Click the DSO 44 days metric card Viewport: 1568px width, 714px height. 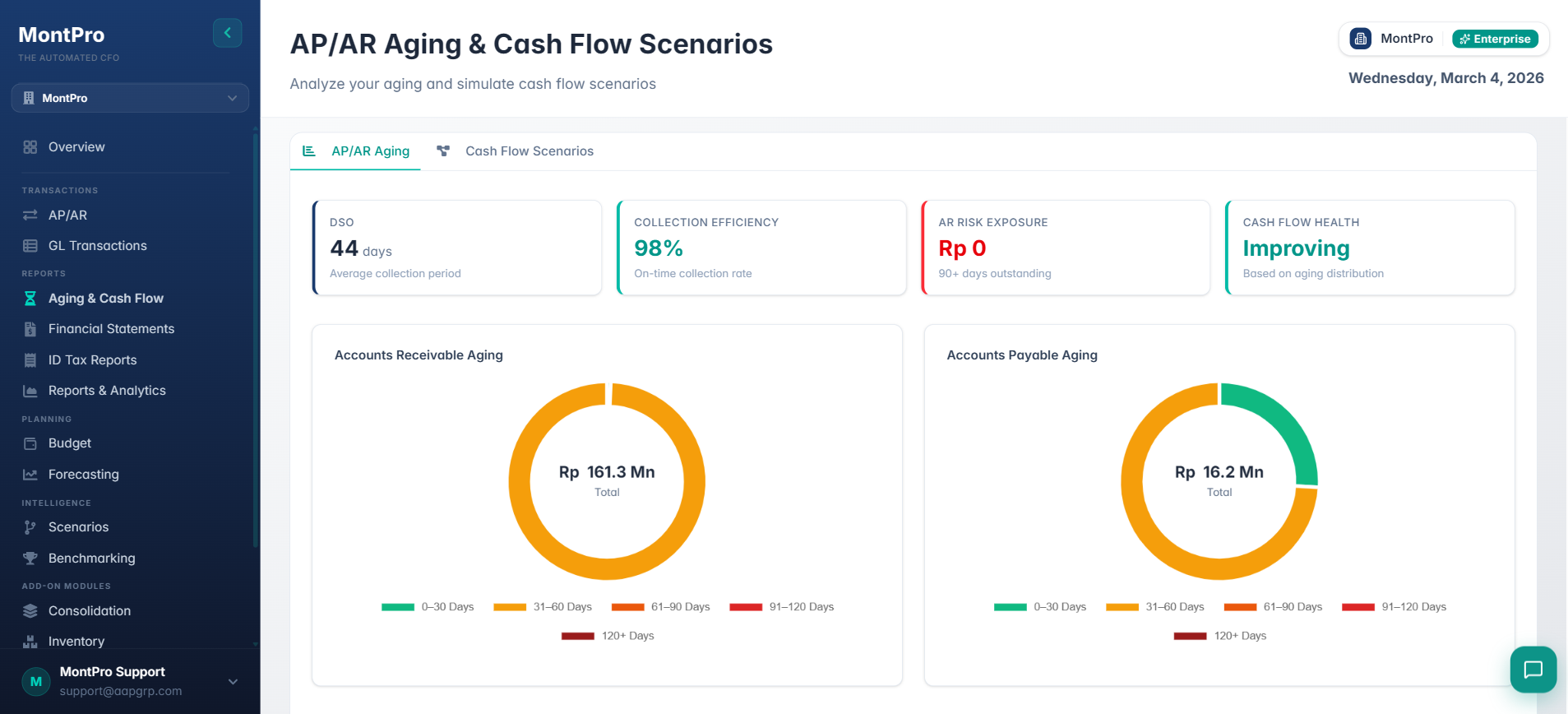click(457, 248)
